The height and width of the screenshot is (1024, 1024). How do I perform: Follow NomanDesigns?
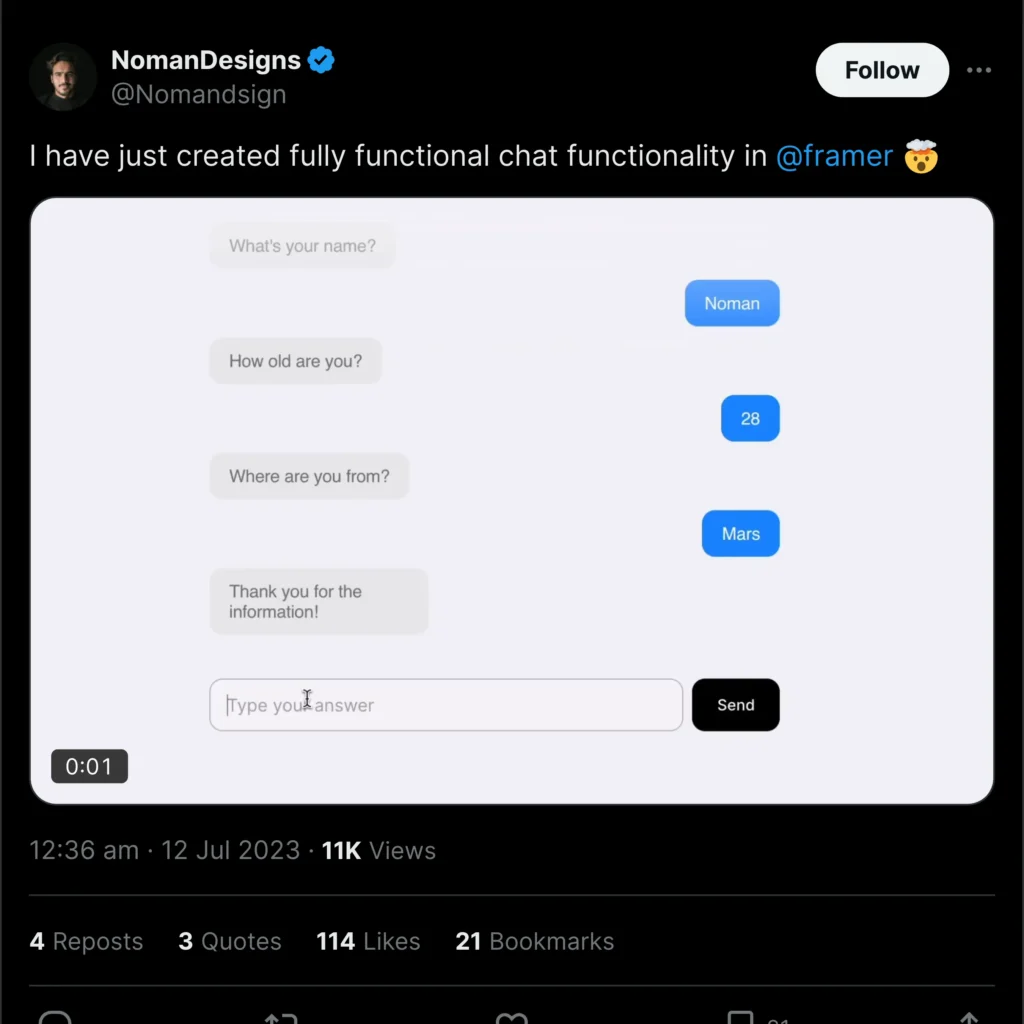(882, 70)
